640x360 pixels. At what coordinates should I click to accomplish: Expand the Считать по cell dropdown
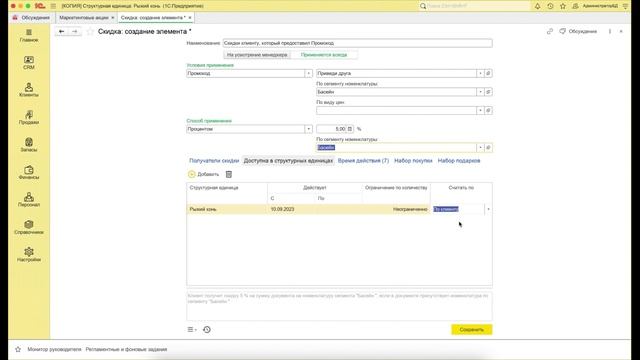tap(488, 209)
